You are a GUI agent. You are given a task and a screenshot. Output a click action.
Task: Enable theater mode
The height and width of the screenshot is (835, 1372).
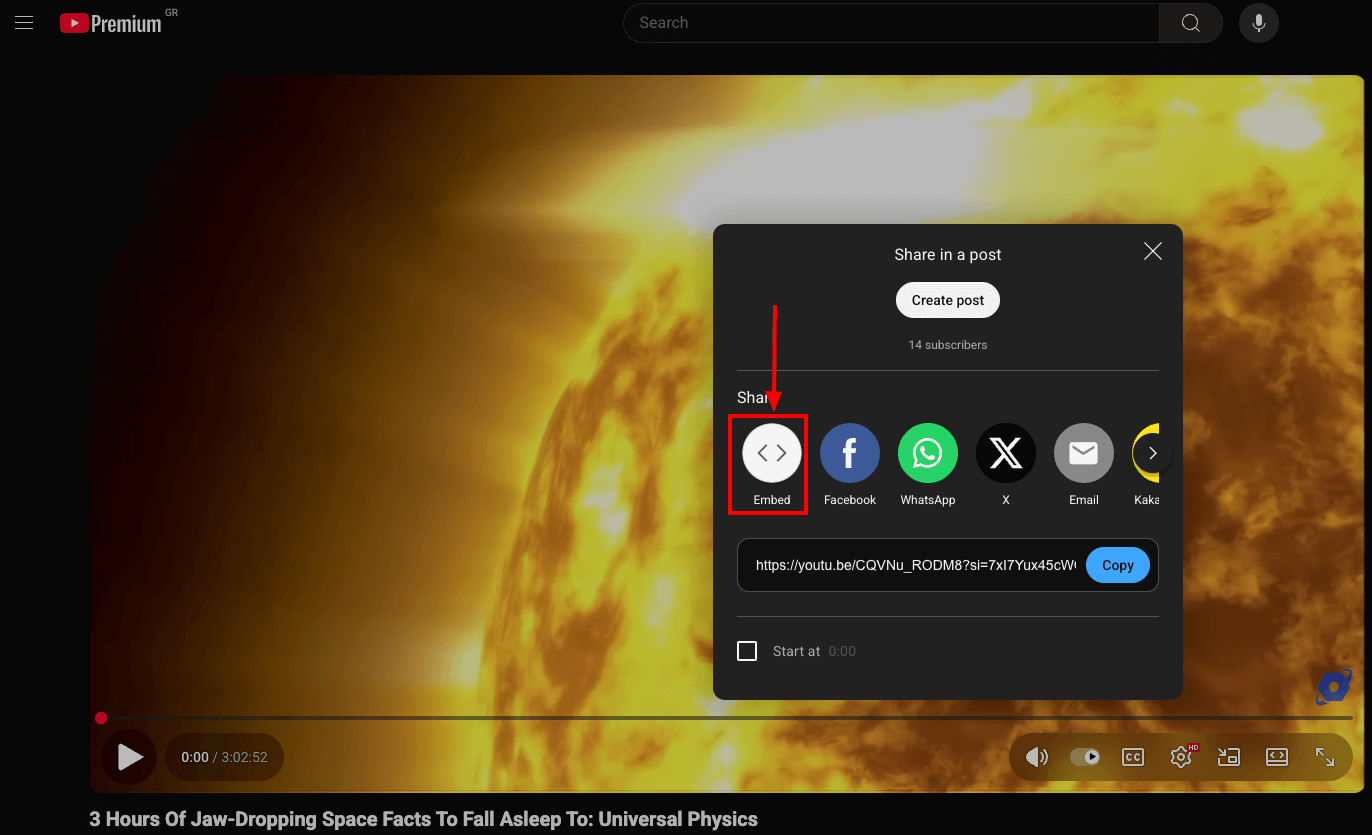click(1277, 757)
